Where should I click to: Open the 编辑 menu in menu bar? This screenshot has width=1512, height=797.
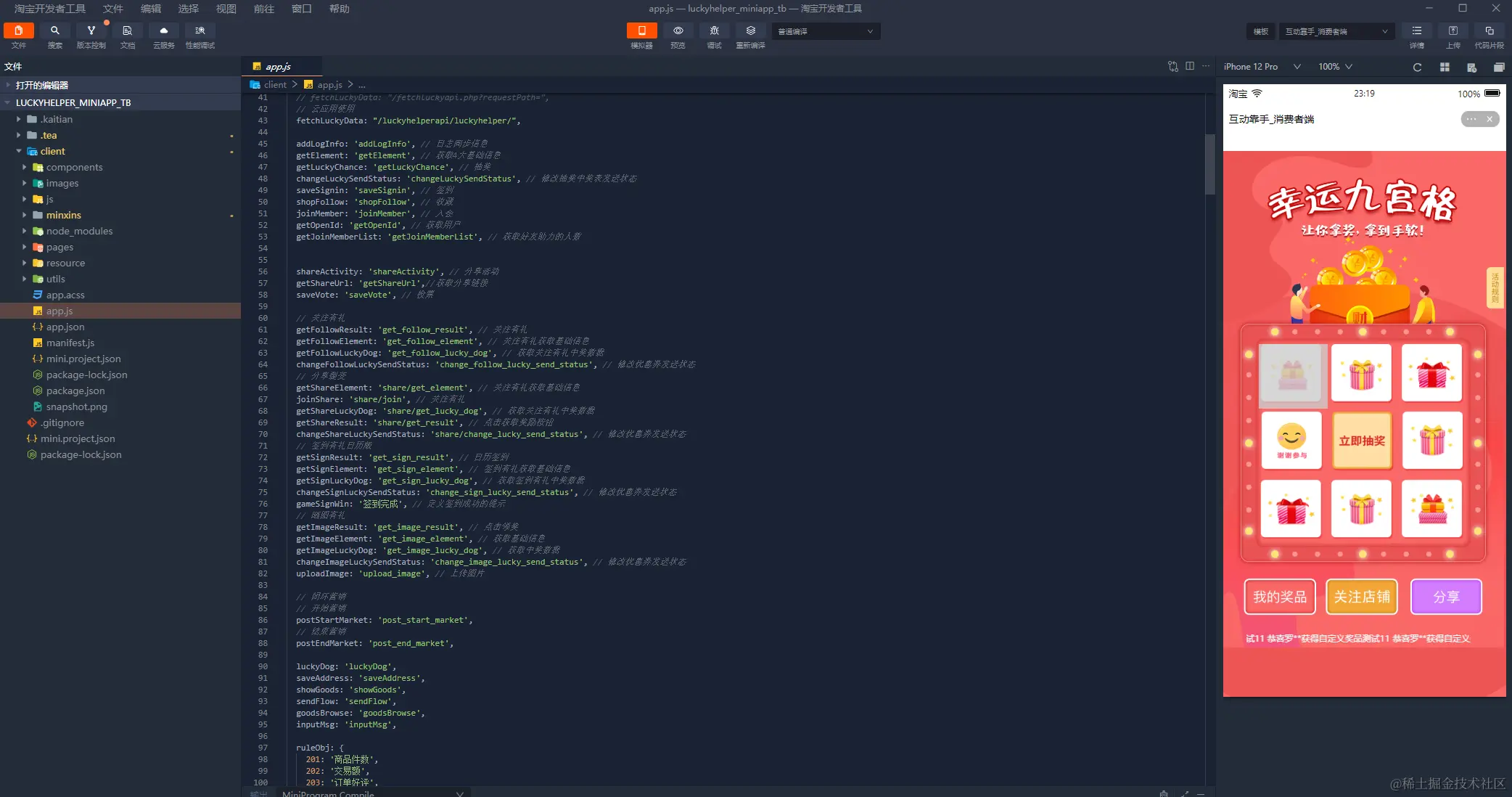tap(151, 9)
